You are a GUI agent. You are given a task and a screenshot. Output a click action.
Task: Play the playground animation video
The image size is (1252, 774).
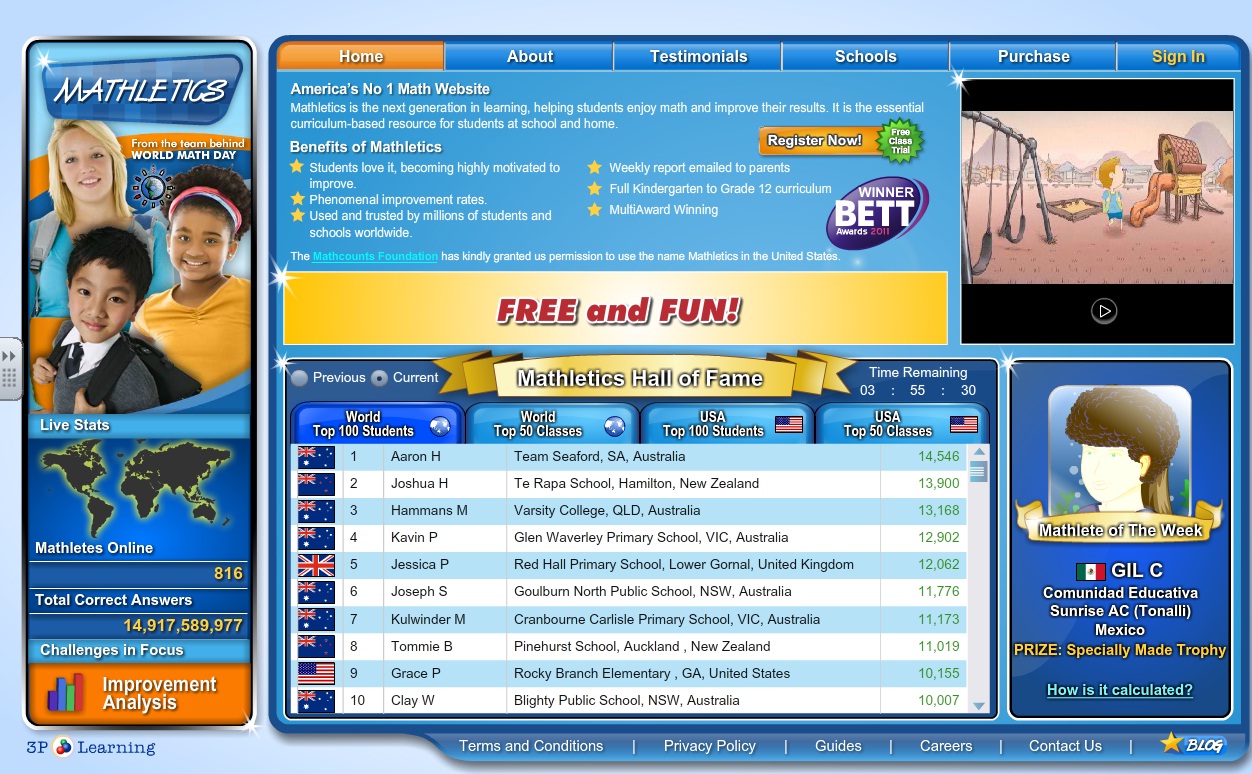[1103, 311]
